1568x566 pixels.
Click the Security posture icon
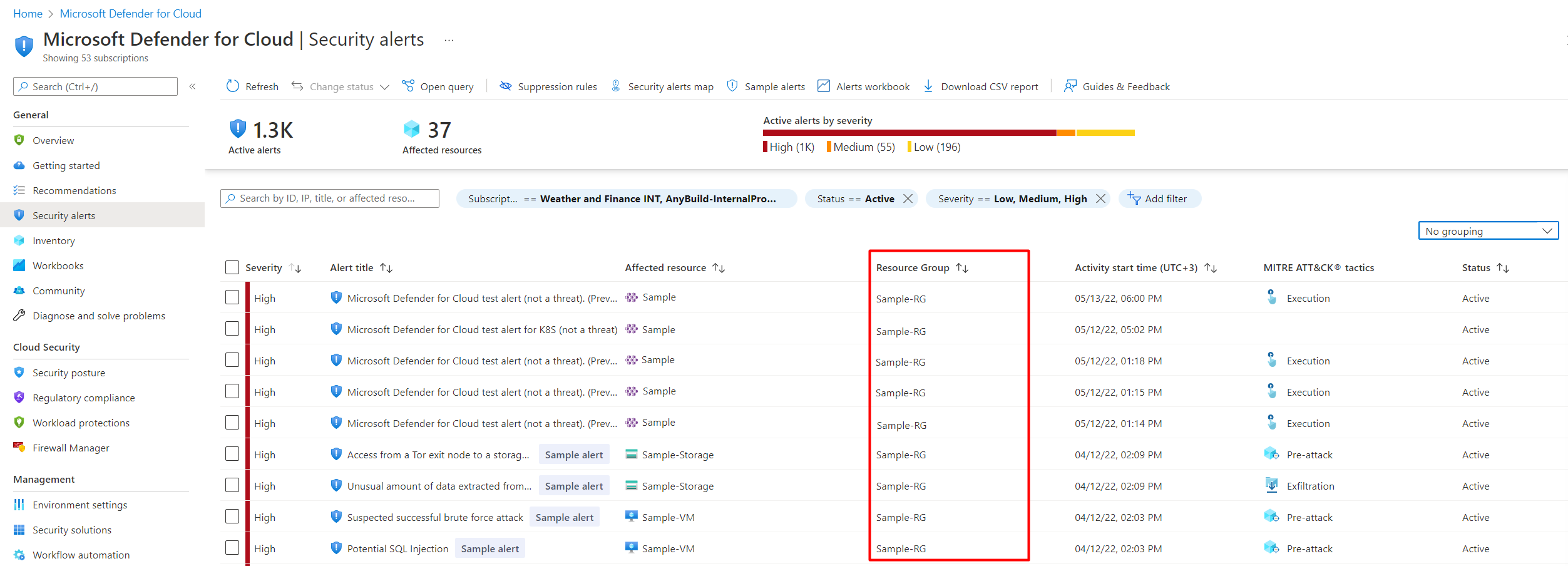point(19,373)
